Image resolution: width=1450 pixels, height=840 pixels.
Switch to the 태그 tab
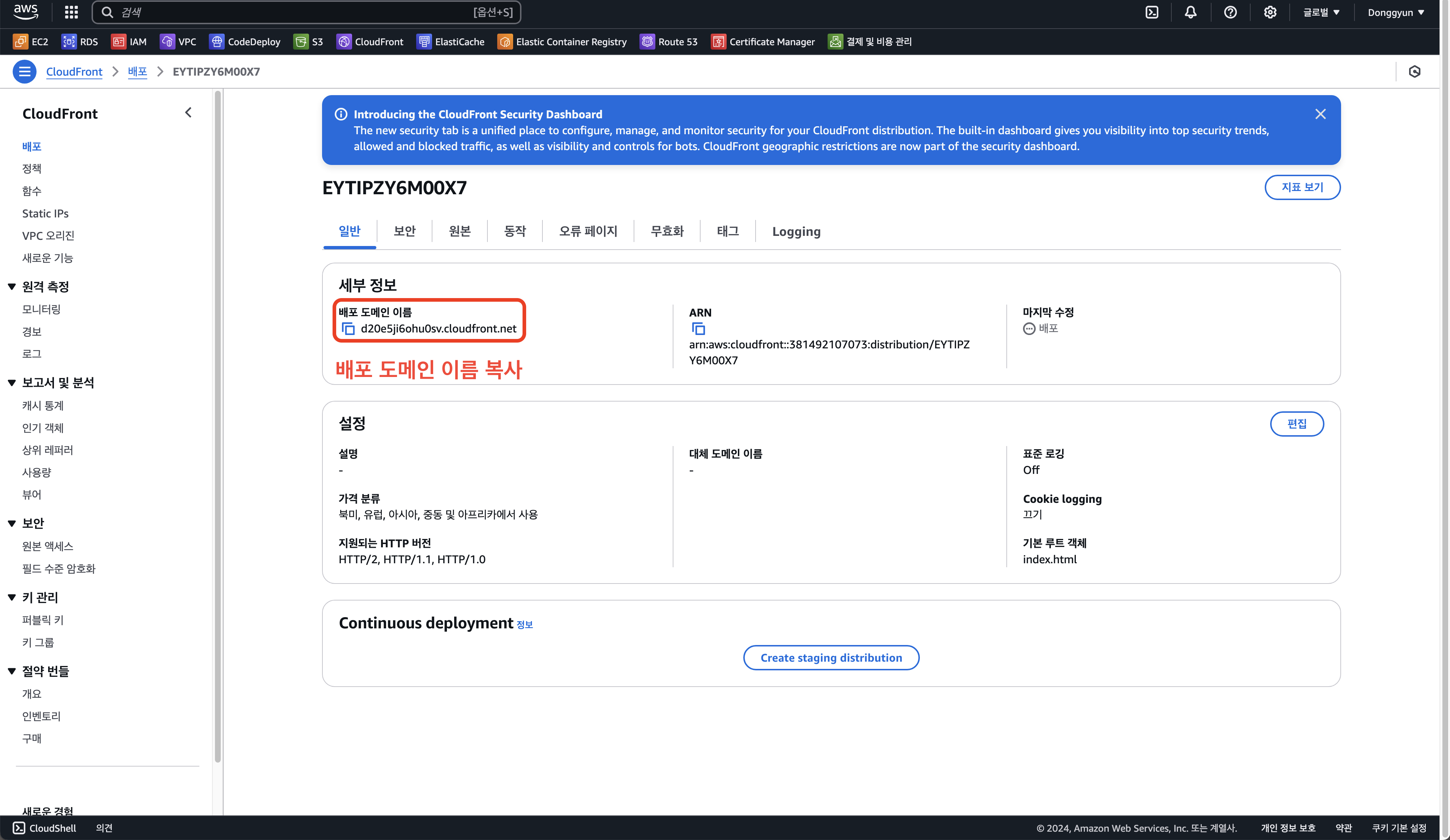pyautogui.click(x=728, y=231)
